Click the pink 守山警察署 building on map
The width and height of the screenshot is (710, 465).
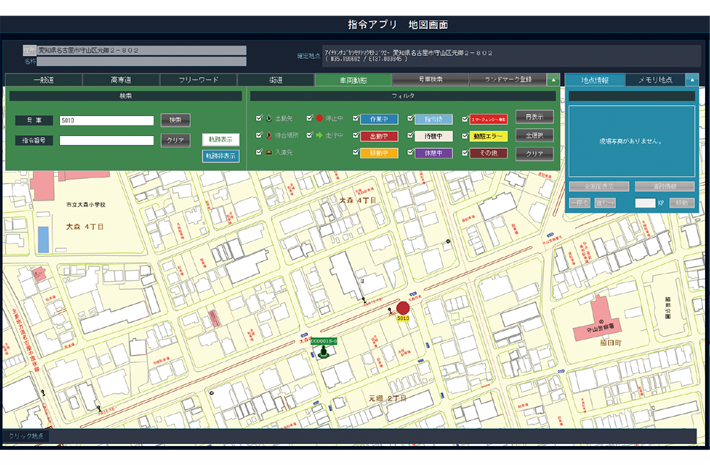click(601, 322)
